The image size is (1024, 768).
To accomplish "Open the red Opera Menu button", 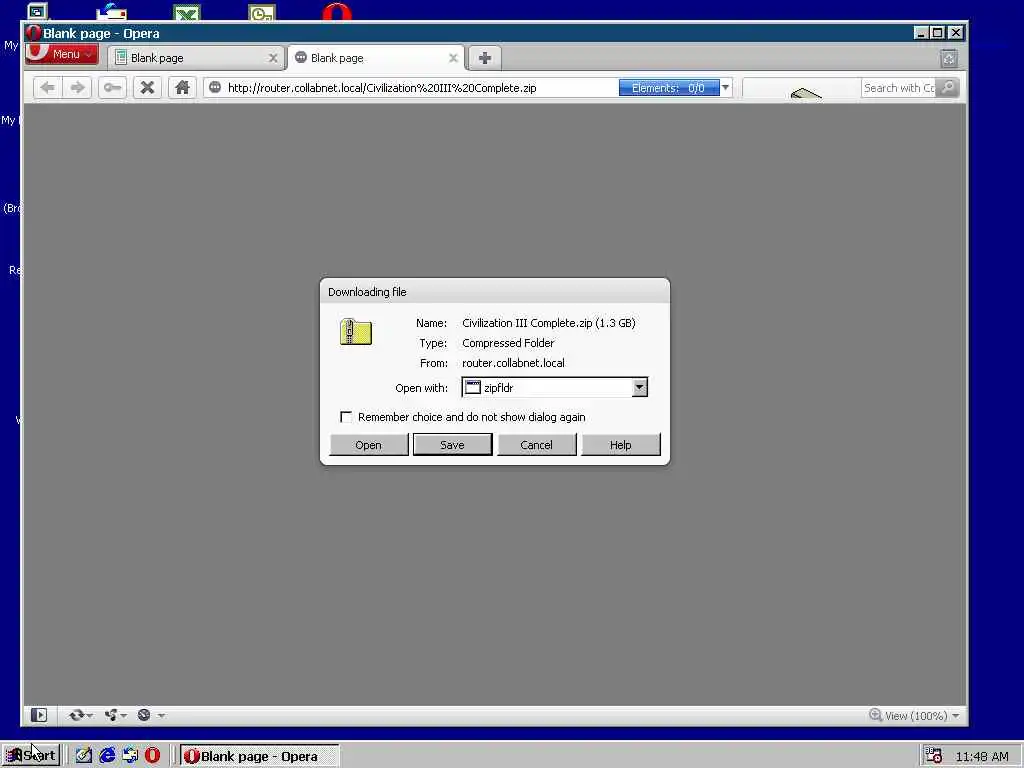I will coord(62,54).
